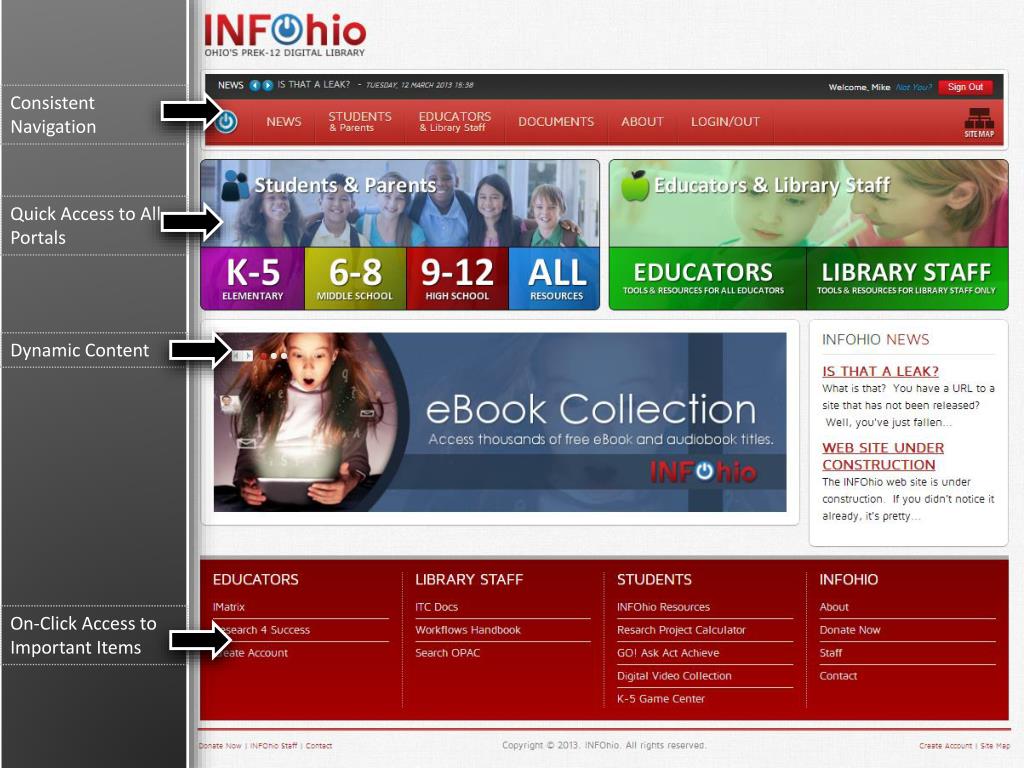The image size is (1024, 768).
Task: Click Create Account under Educators
Action: [x=250, y=652]
